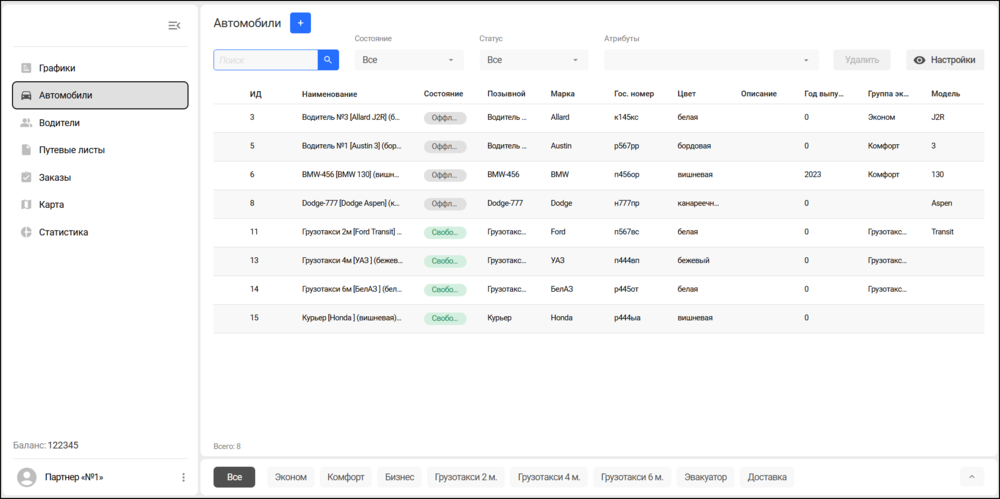The height and width of the screenshot is (499, 1000).
Task: Click the Партнер «№1» account name
Action: (74, 477)
